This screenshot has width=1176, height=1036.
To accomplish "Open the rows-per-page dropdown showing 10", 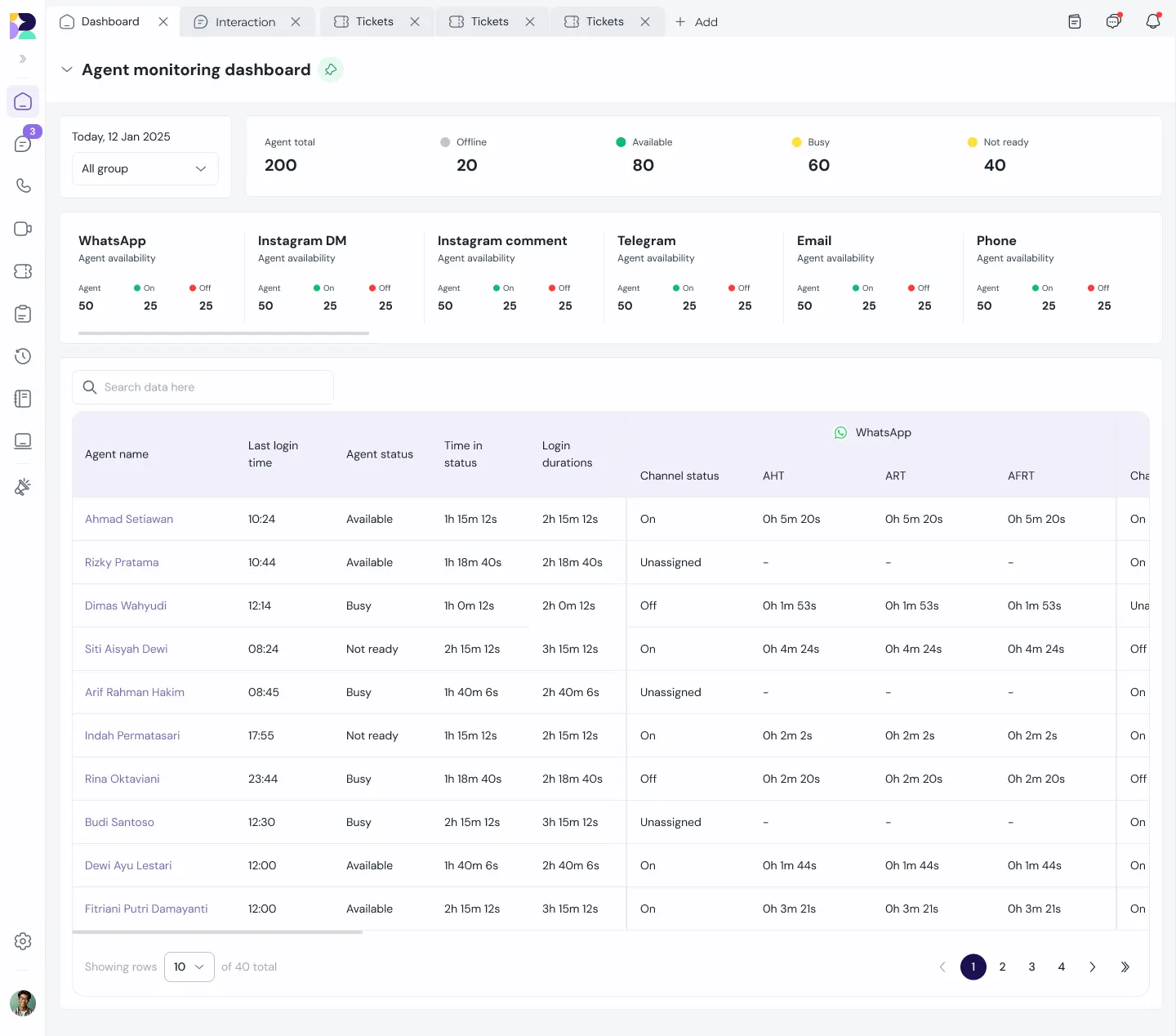I will tap(189, 967).
